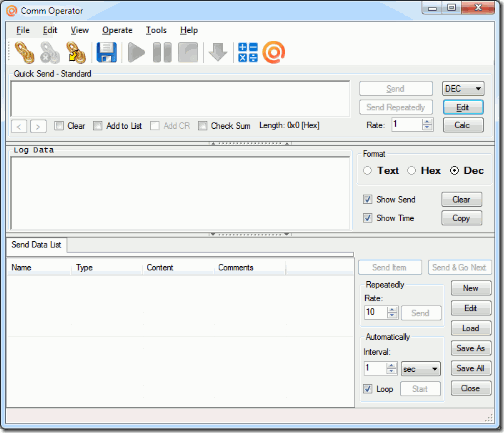The height and width of the screenshot is (433, 504).
Task: Enable the Check Sum checkbox
Action: coord(203,126)
